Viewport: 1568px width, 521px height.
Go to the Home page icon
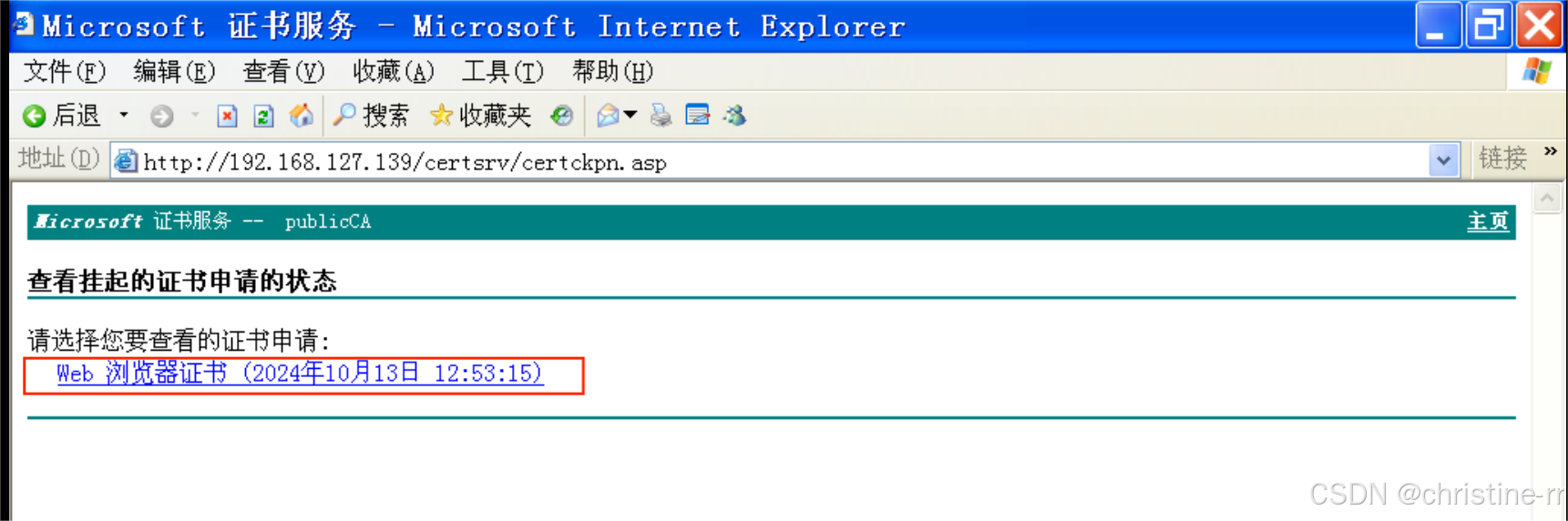pyautogui.click(x=301, y=115)
